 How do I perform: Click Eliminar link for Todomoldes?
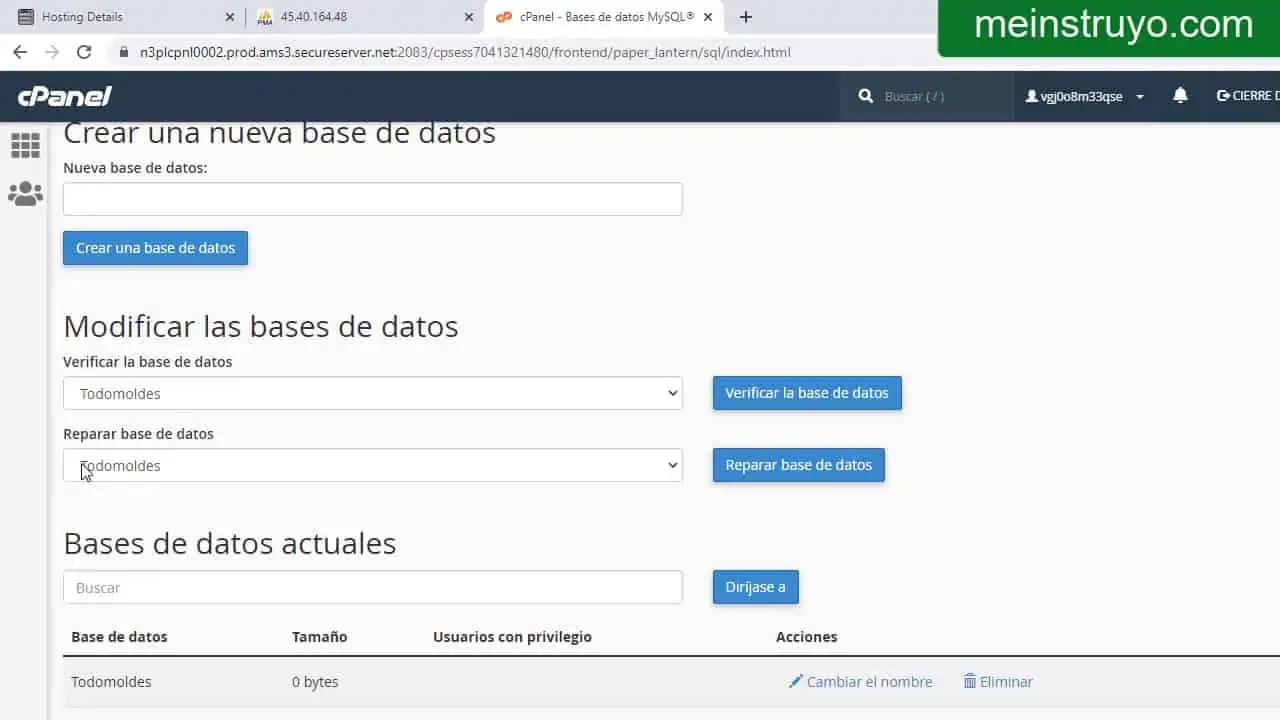click(x=1006, y=682)
